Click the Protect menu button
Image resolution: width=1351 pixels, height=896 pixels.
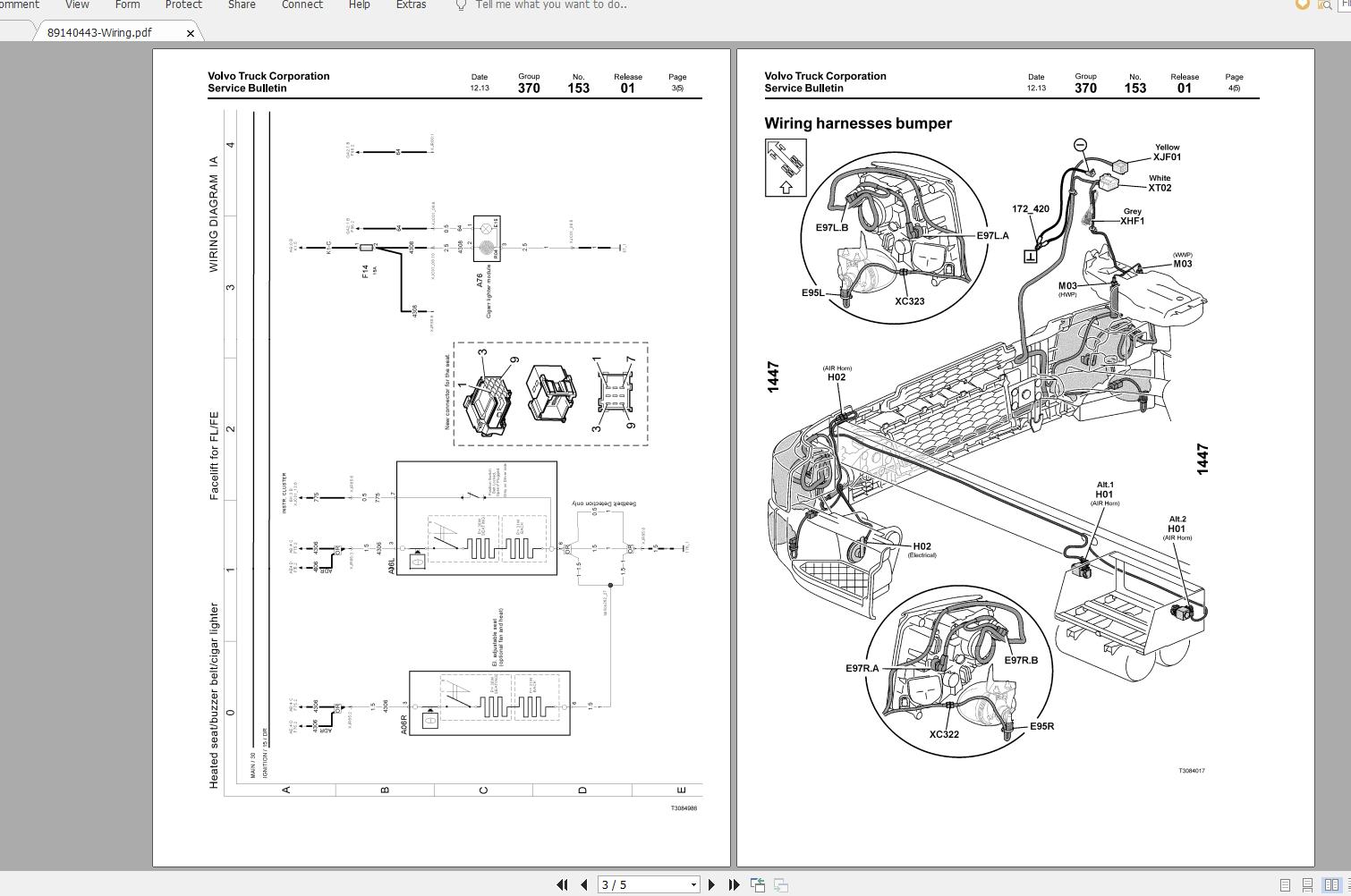pyautogui.click(x=183, y=5)
